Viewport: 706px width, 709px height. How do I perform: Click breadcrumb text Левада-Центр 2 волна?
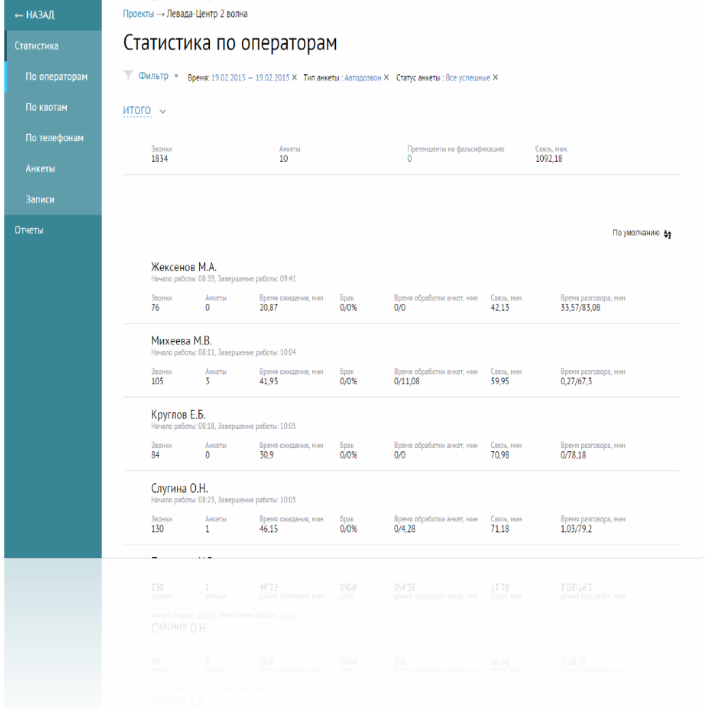click(207, 14)
